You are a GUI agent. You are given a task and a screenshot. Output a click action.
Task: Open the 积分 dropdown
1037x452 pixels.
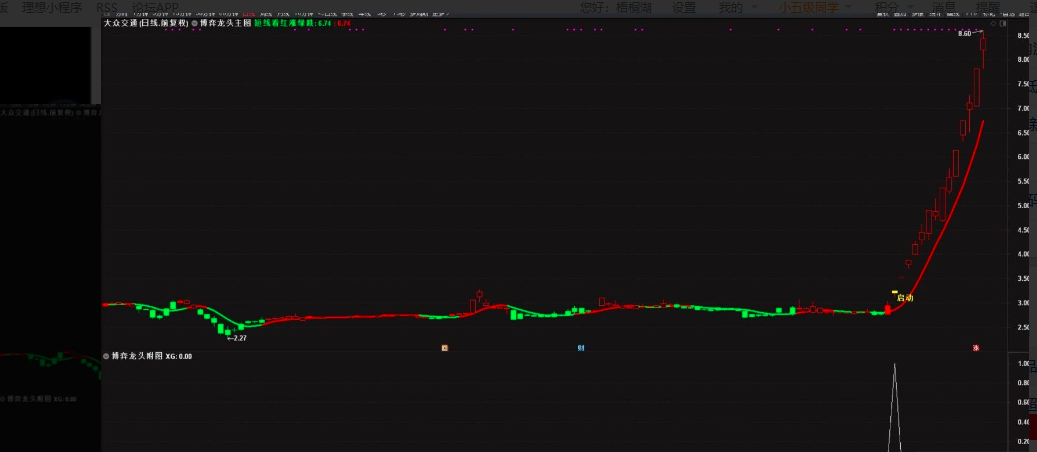coord(890,7)
